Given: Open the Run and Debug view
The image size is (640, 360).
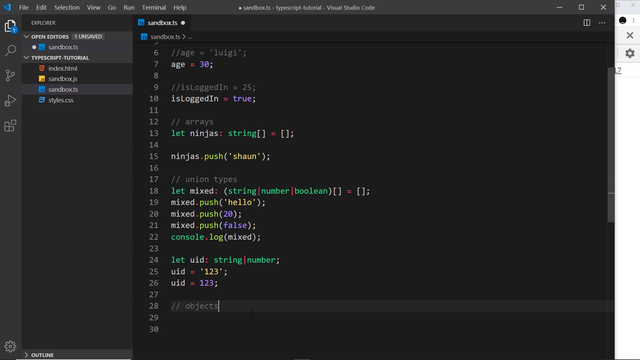Looking at the screenshot, I should coord(10,100).
